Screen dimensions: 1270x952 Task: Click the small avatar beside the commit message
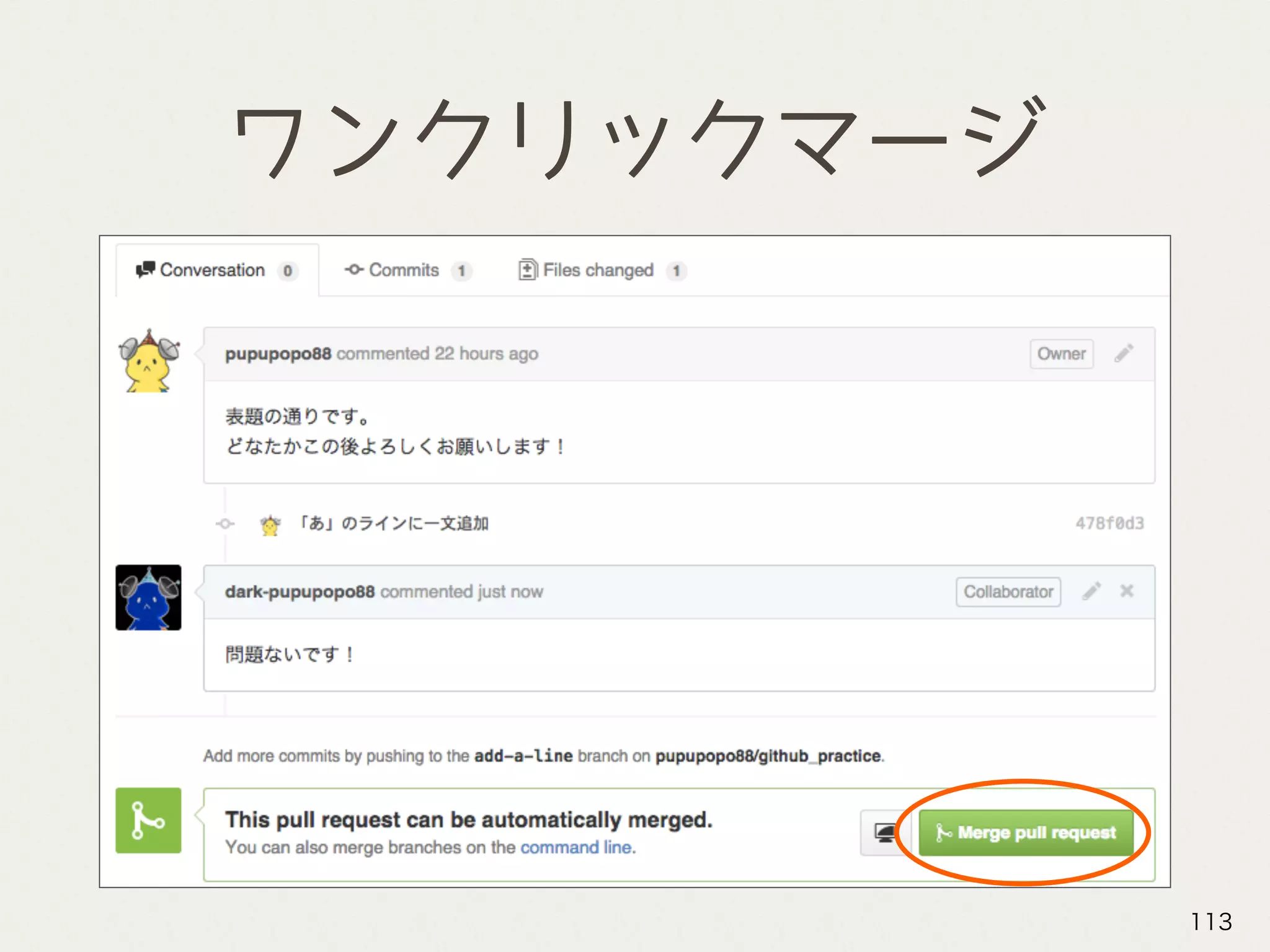click(270, 525)
